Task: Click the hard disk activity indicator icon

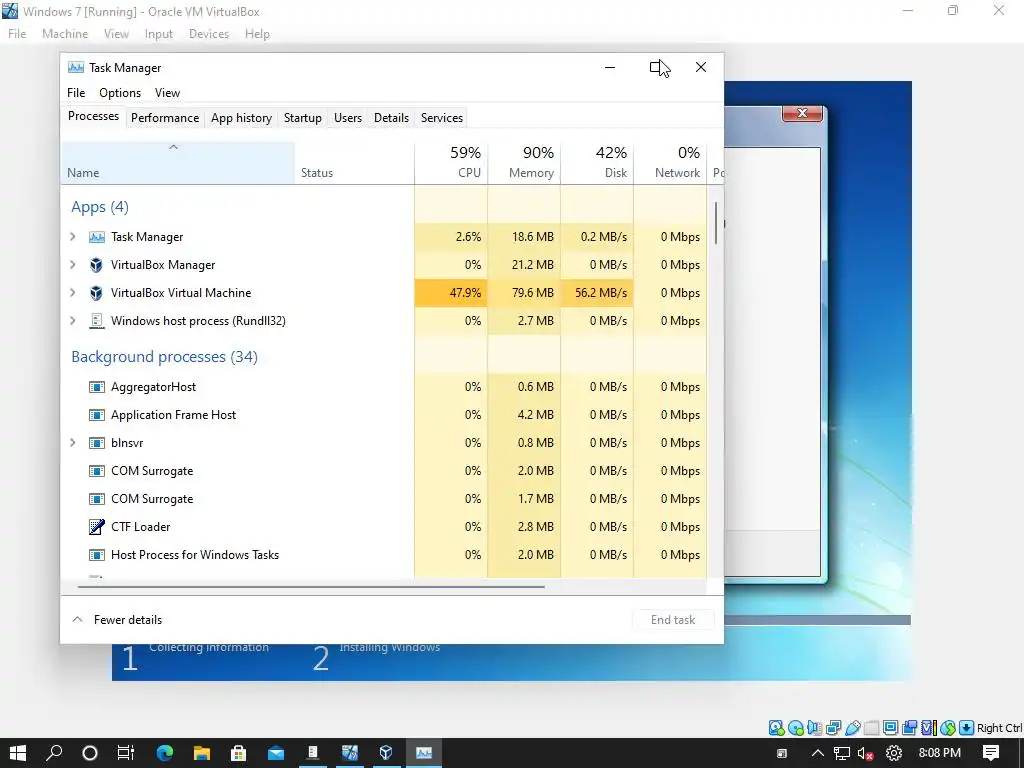Action: [x=776, y=728]
